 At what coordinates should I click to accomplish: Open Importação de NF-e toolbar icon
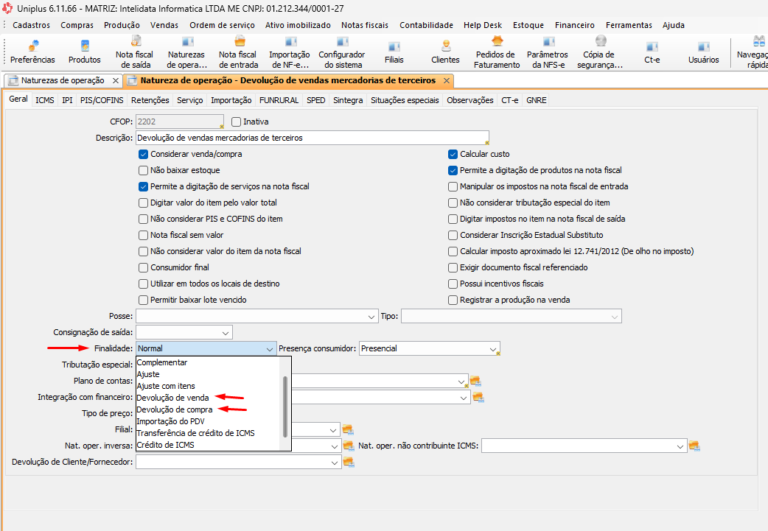point(290,52)
